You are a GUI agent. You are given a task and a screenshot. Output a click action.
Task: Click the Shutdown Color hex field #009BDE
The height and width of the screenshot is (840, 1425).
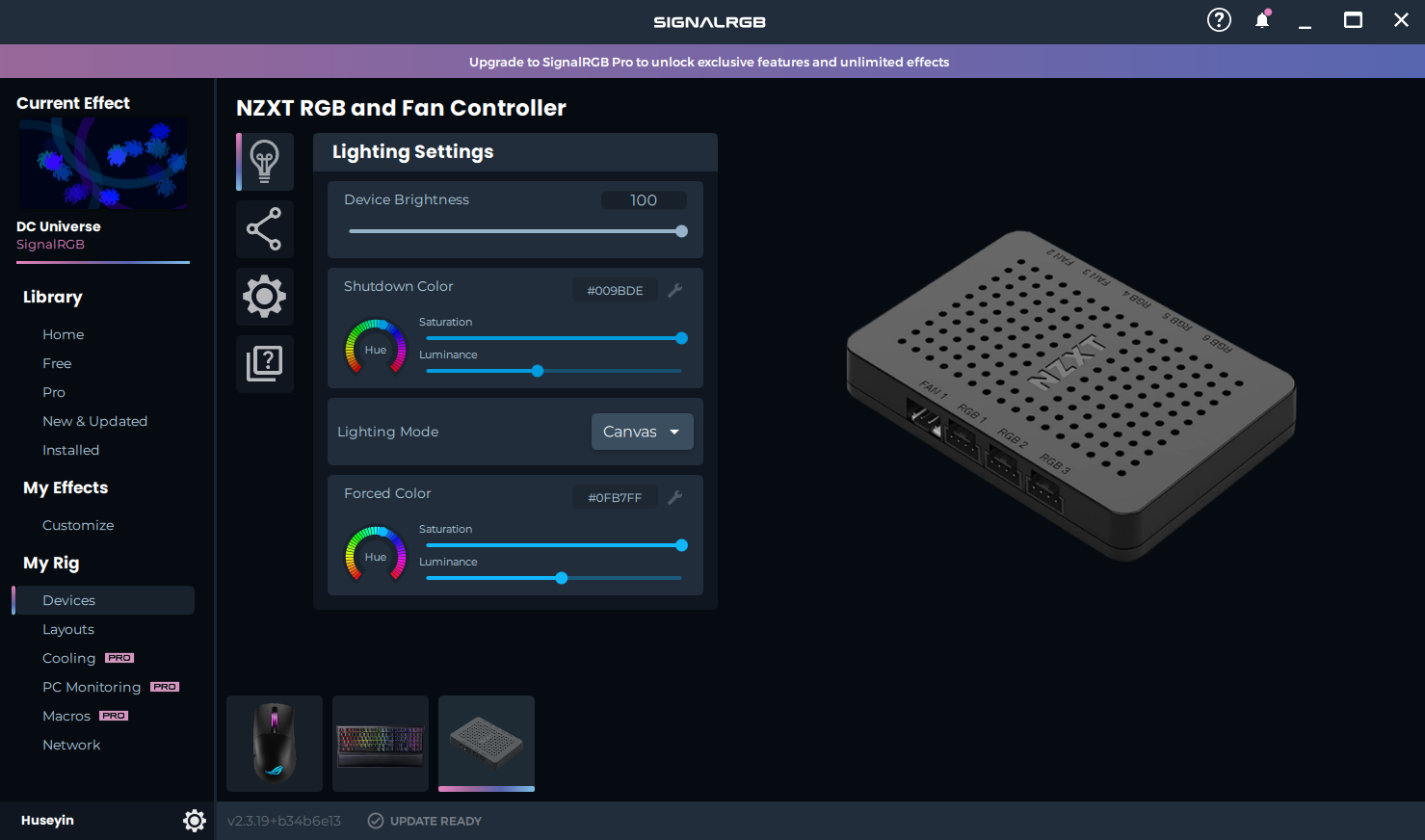point(615,290)
